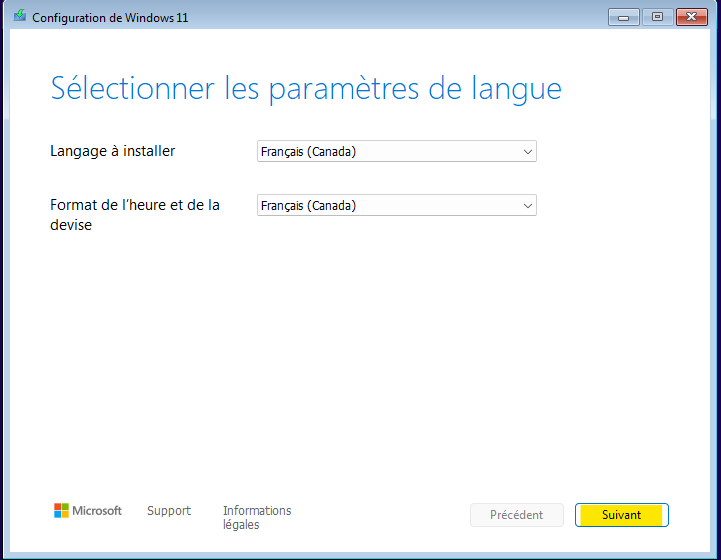The width and height of the screenshot is (721, 560).
Task: Minimize the Configuration de Windows 11 window
Action: [623, 17]
